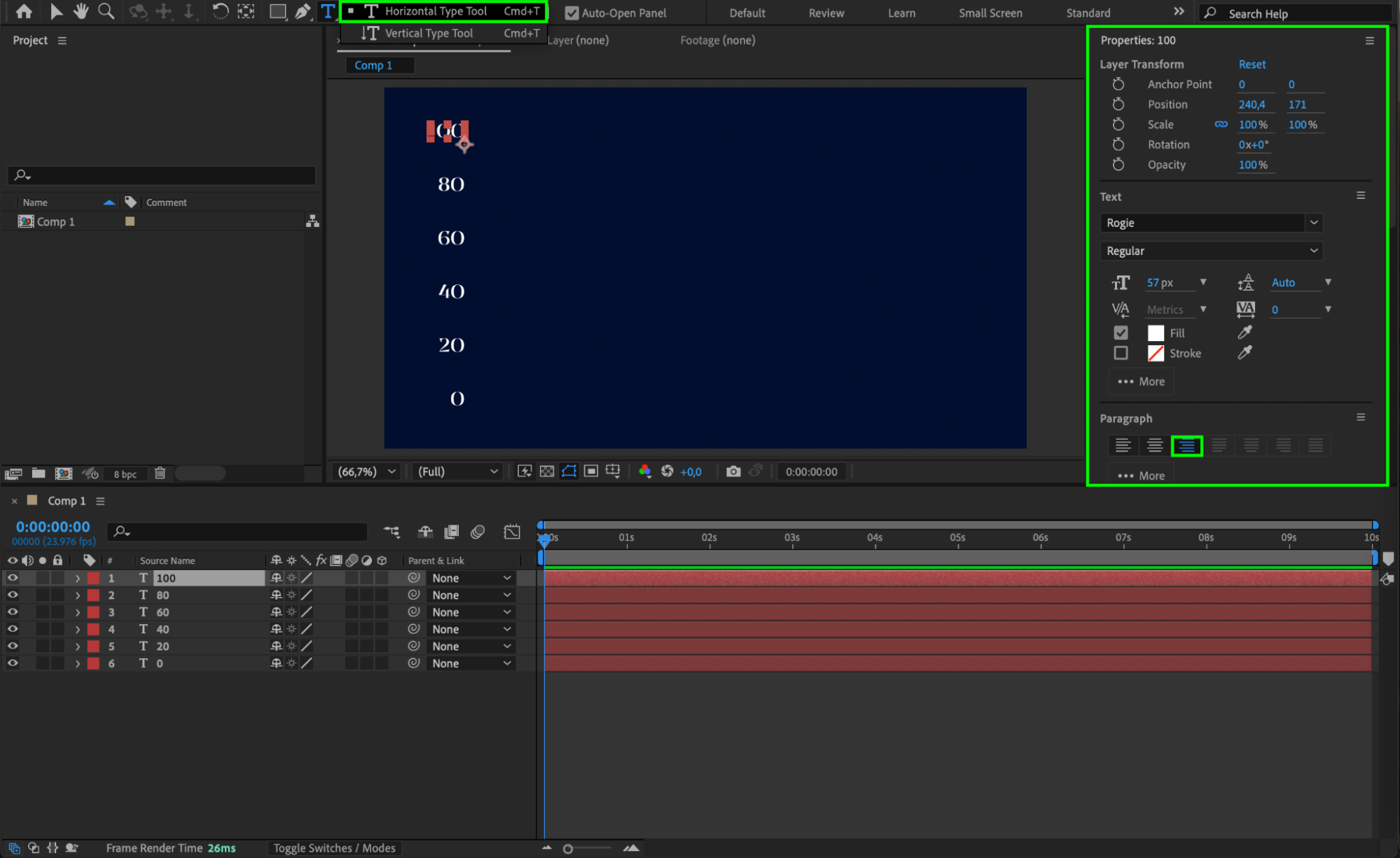Click the white Fill color swatch

click(1156, 333)
